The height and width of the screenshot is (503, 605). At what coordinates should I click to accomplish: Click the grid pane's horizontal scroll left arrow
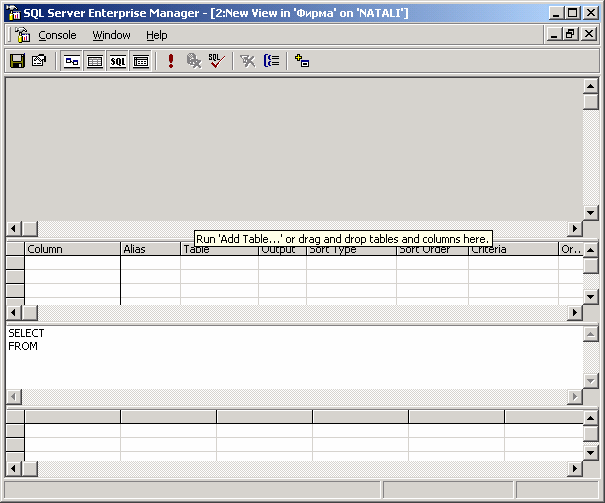(14, 312)
